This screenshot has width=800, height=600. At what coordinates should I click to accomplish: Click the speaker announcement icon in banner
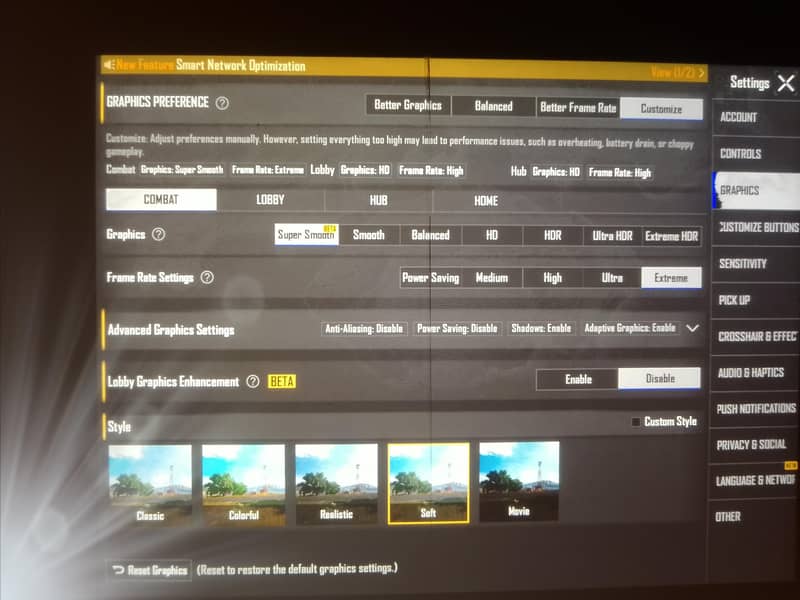(108, 65)
